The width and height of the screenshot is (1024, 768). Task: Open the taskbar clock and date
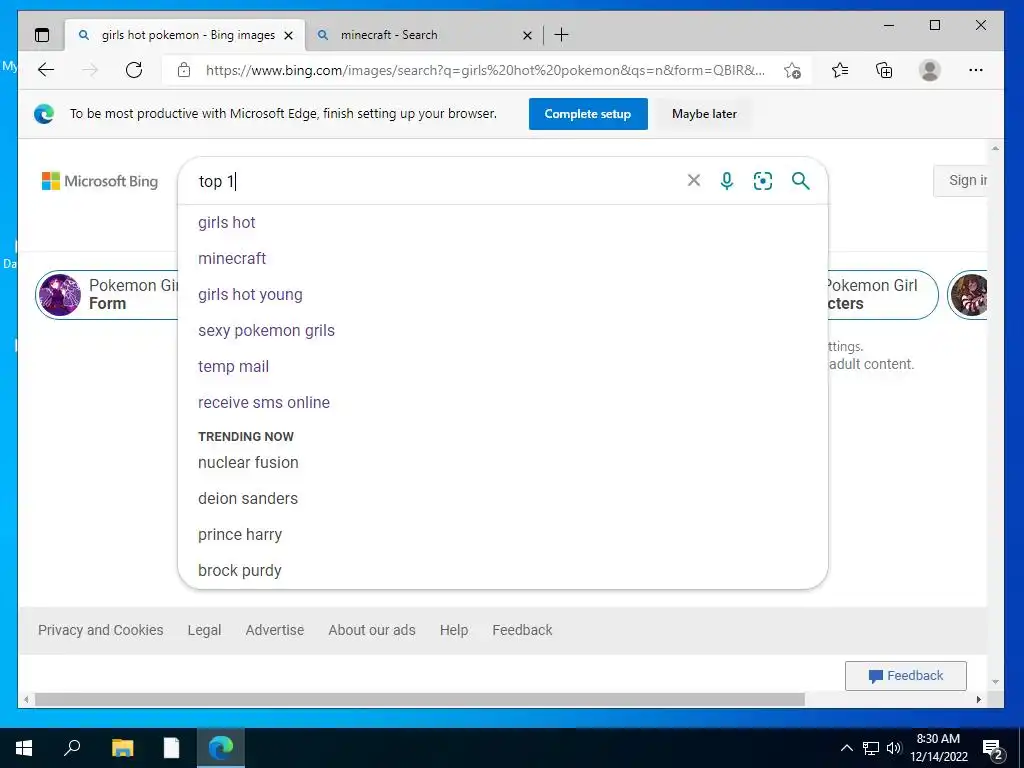pyautogui.click(x=938, y=748)
